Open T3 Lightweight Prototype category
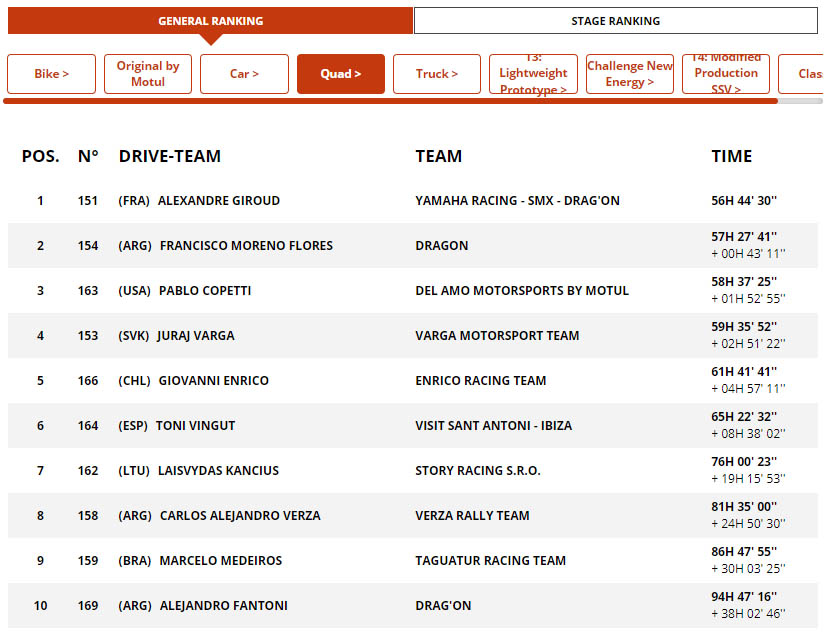 [533, 74]
